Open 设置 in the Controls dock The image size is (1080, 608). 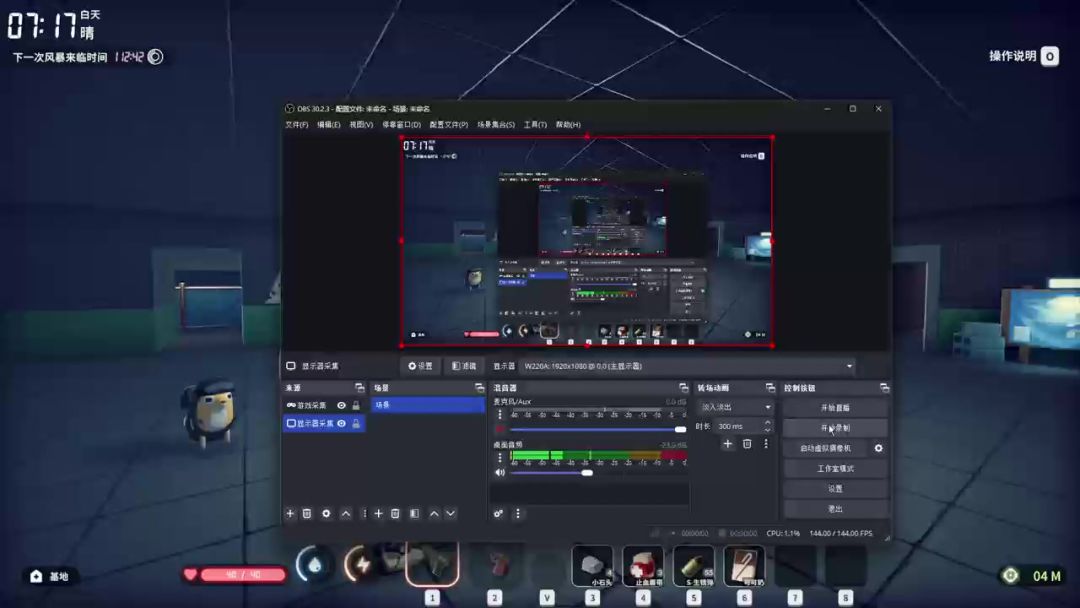pos(835,488)
